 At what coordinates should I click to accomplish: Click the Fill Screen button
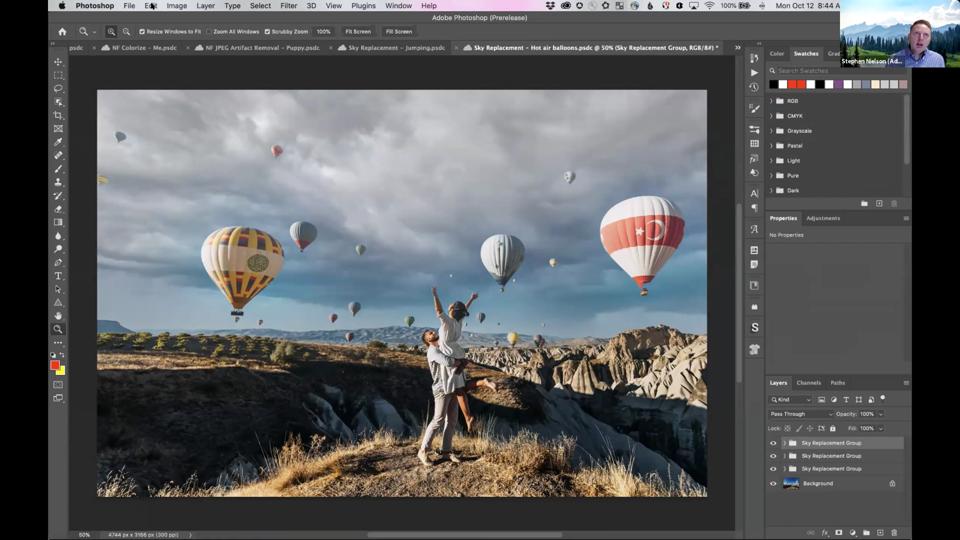coord(398,31)
